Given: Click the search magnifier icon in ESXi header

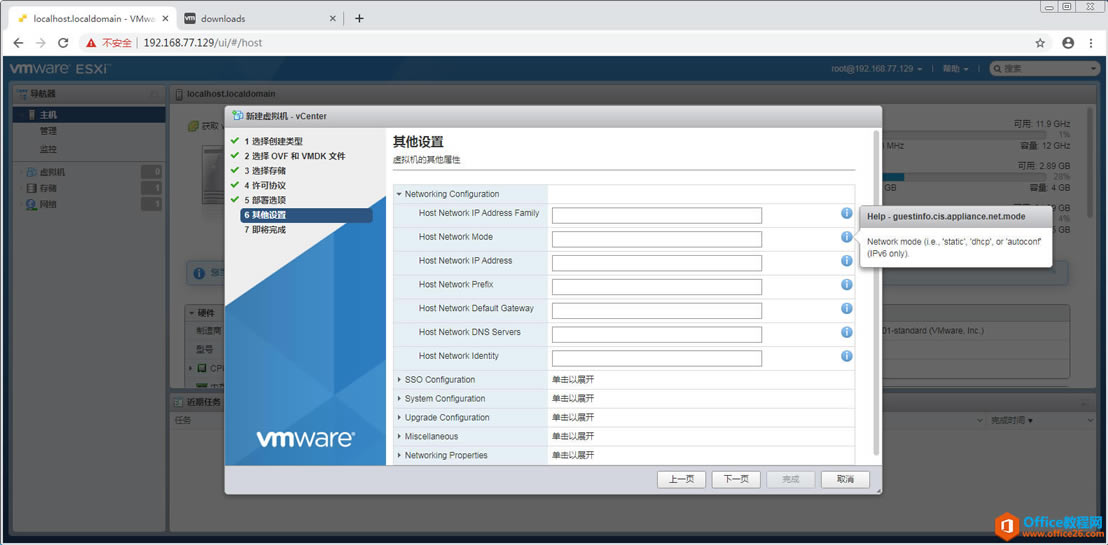Looking at the screenshot, I should point(997,69).
